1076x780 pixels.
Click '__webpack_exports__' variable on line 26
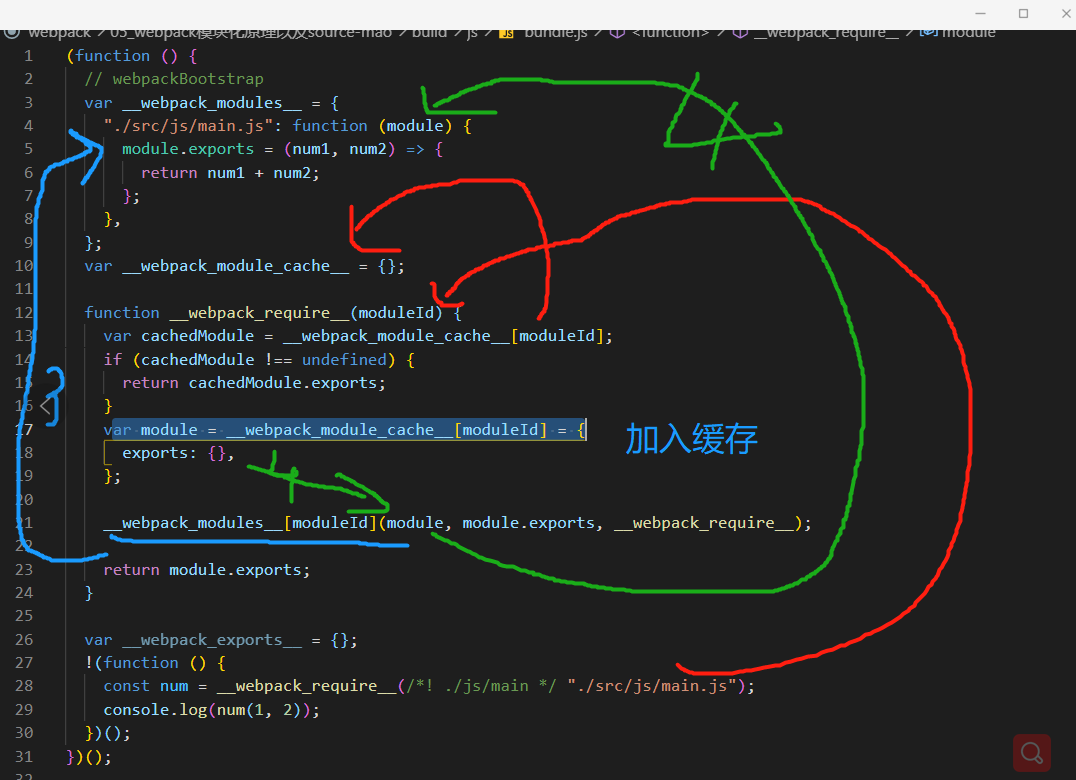click(x=212, y=640)
